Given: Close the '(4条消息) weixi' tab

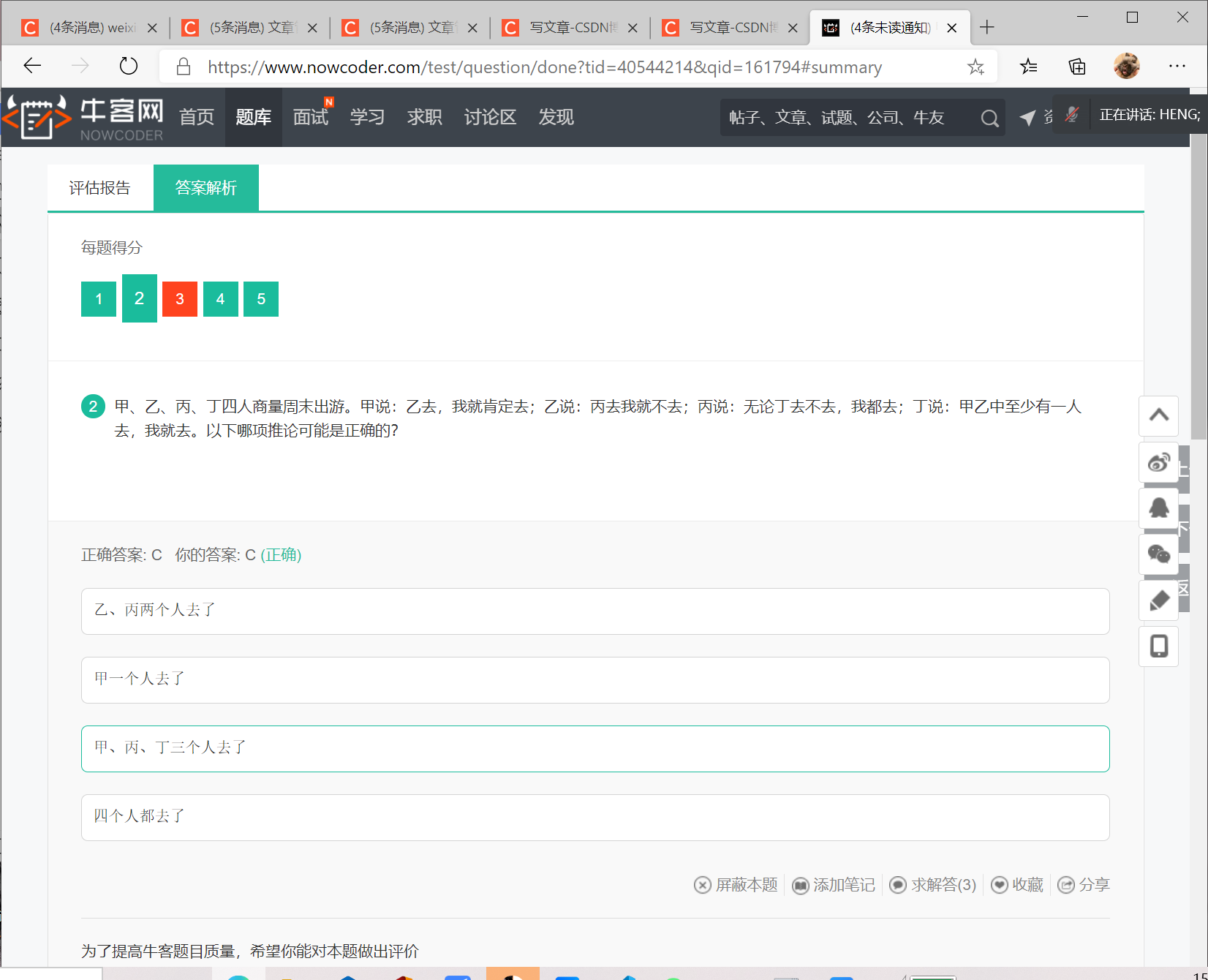Looking at the screenshot, I should pos(152,28).
